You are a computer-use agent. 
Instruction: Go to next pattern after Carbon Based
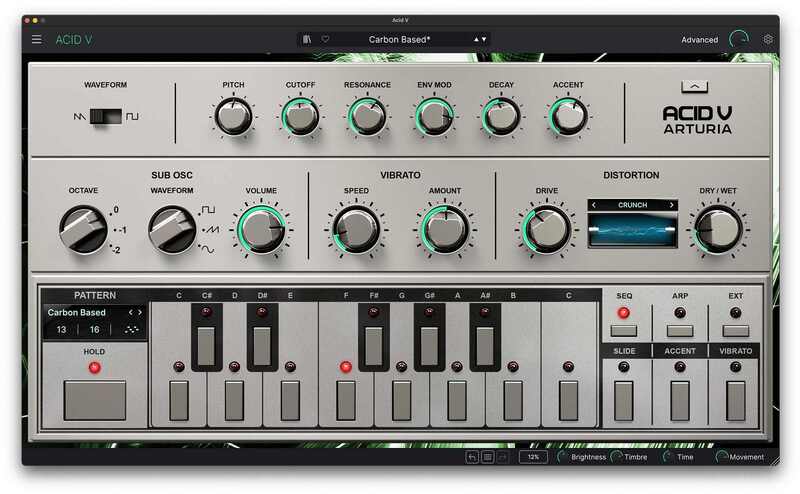140,312
